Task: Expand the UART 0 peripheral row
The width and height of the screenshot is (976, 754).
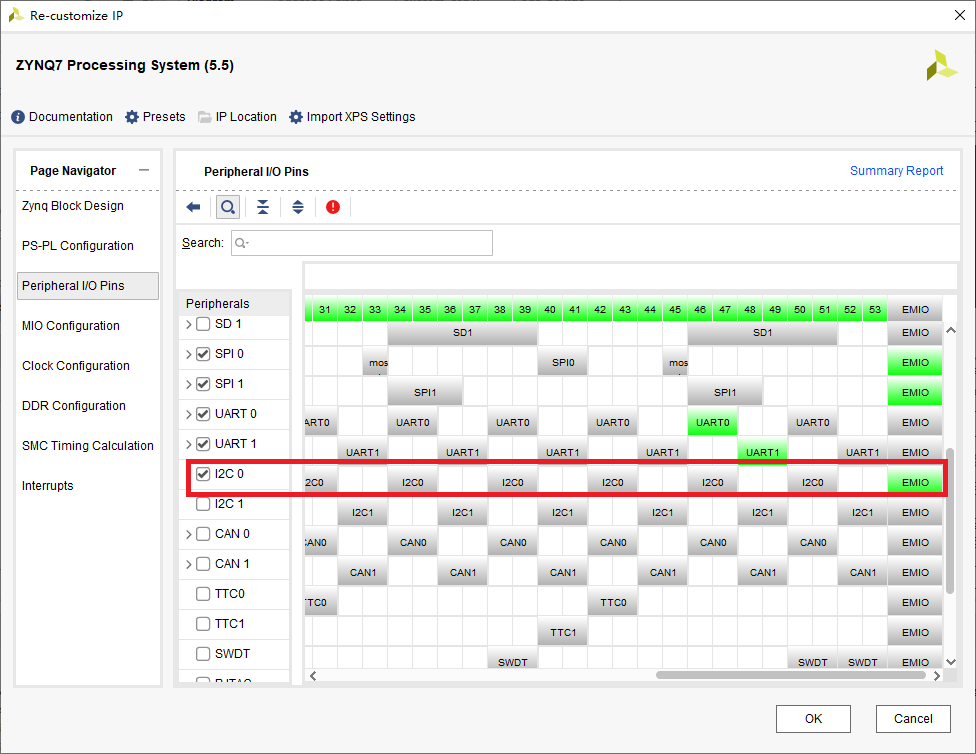Action: [189, 414]
